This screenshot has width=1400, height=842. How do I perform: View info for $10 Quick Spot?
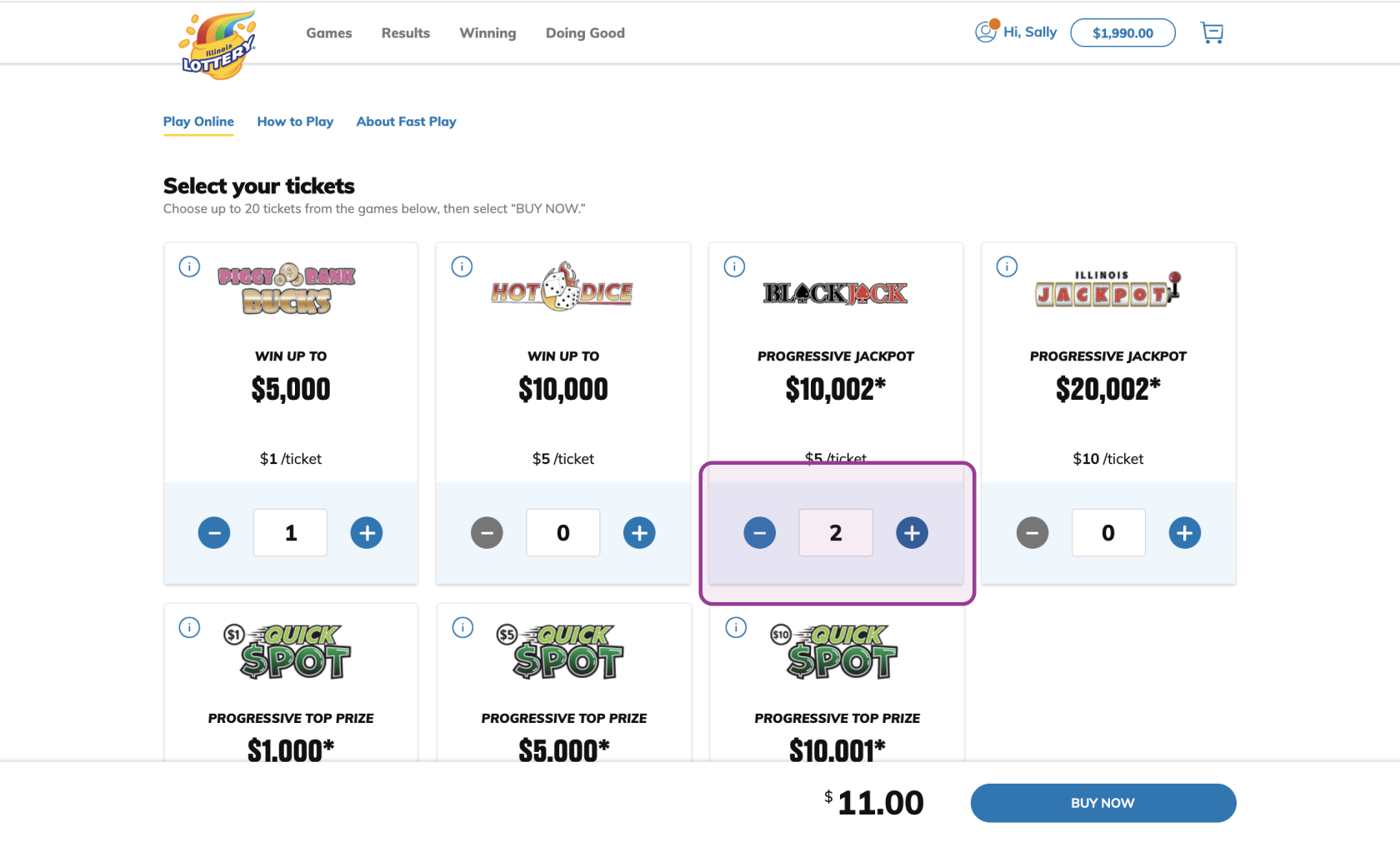pyautogui.click(x=736, y=627)
